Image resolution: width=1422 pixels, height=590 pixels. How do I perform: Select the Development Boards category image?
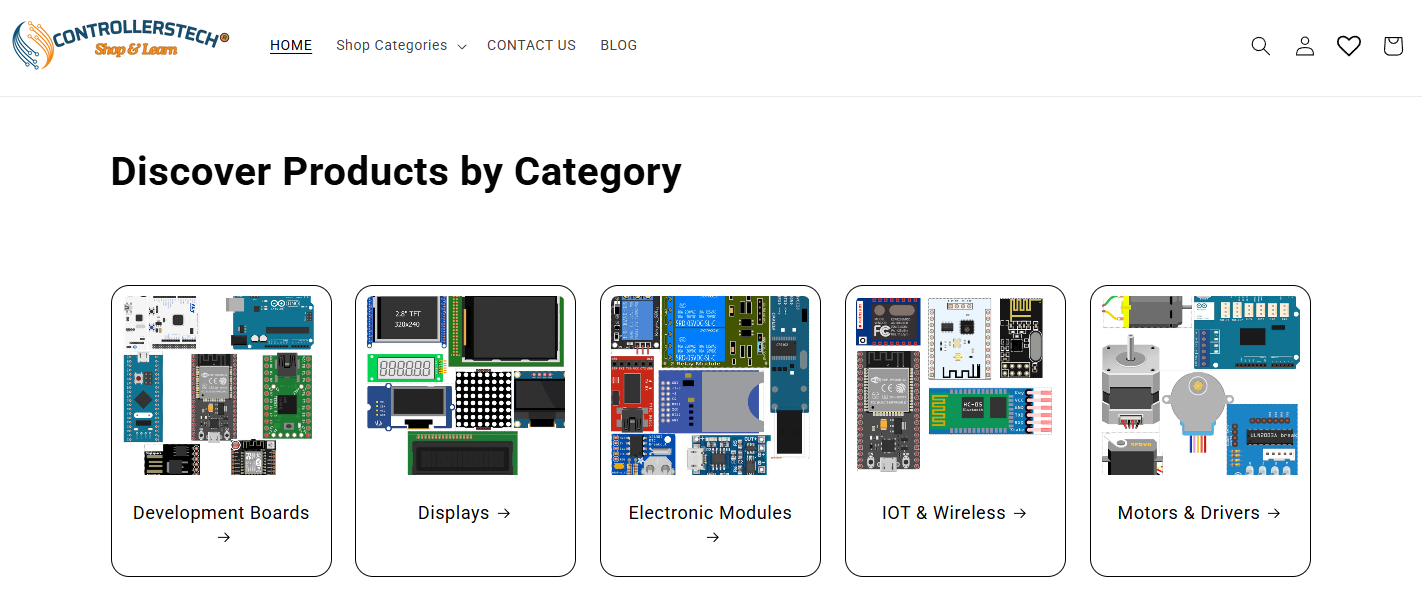[221, 385]
